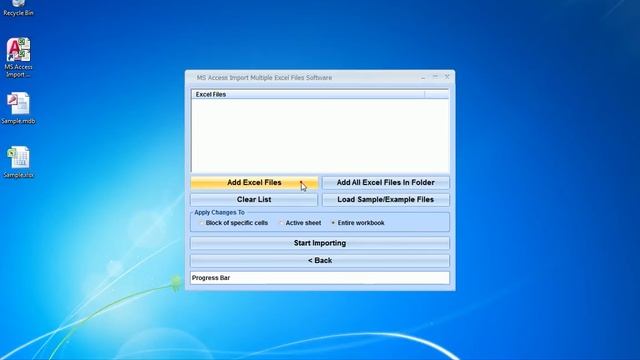Click the Add Excel Files button
Screen dimensions: 640x360
coord(254,183)
